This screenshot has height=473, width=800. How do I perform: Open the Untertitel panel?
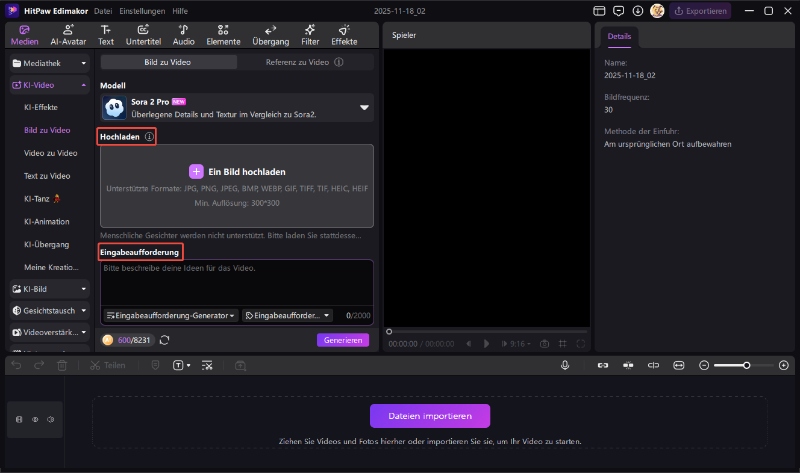click(143, 35)
